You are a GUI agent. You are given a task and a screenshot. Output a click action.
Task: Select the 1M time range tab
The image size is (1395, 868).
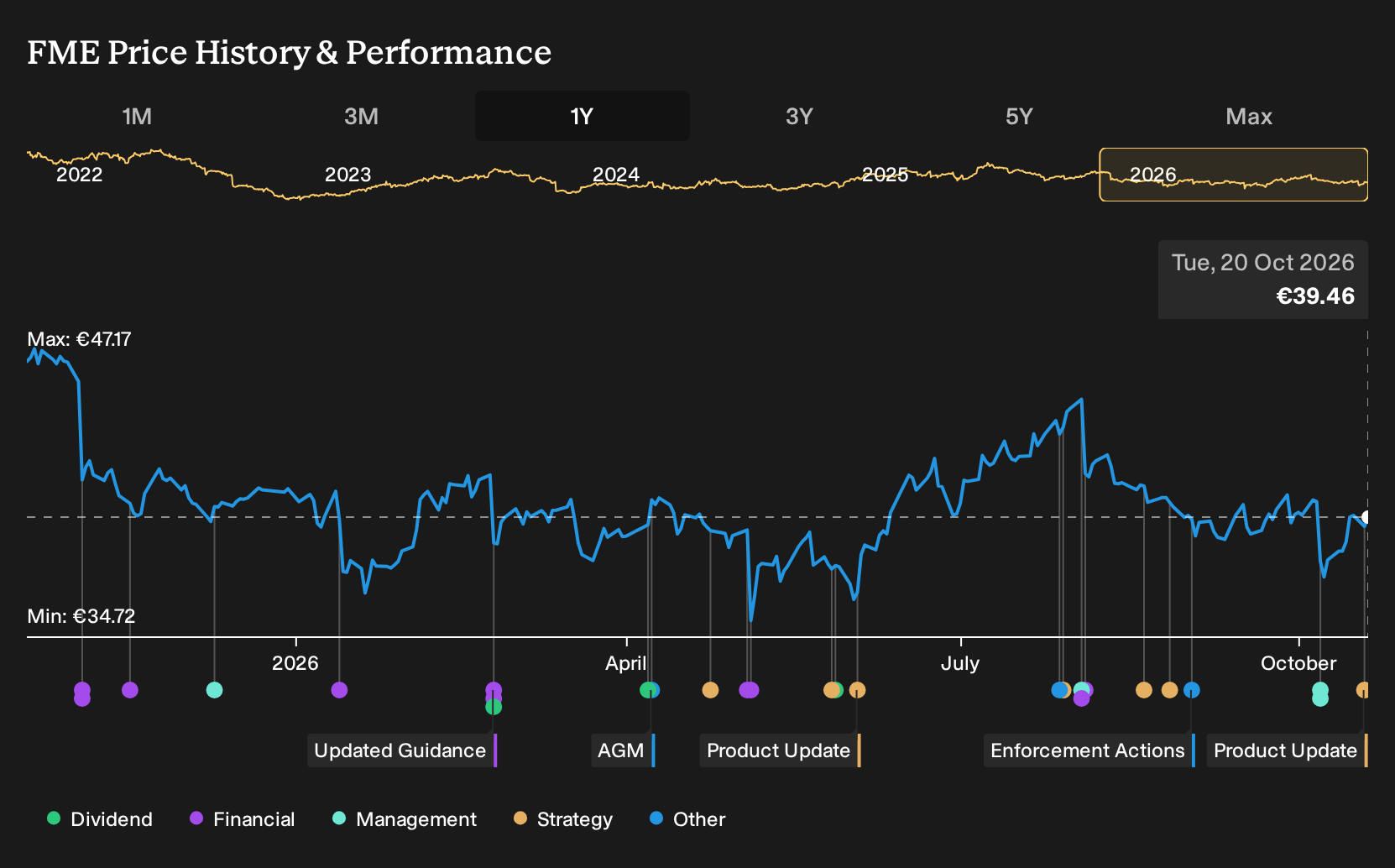click(x=137, y=116)
